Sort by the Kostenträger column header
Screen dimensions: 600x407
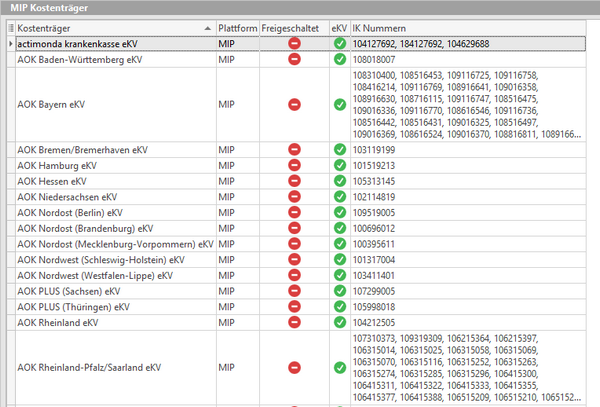click(100, 28)
